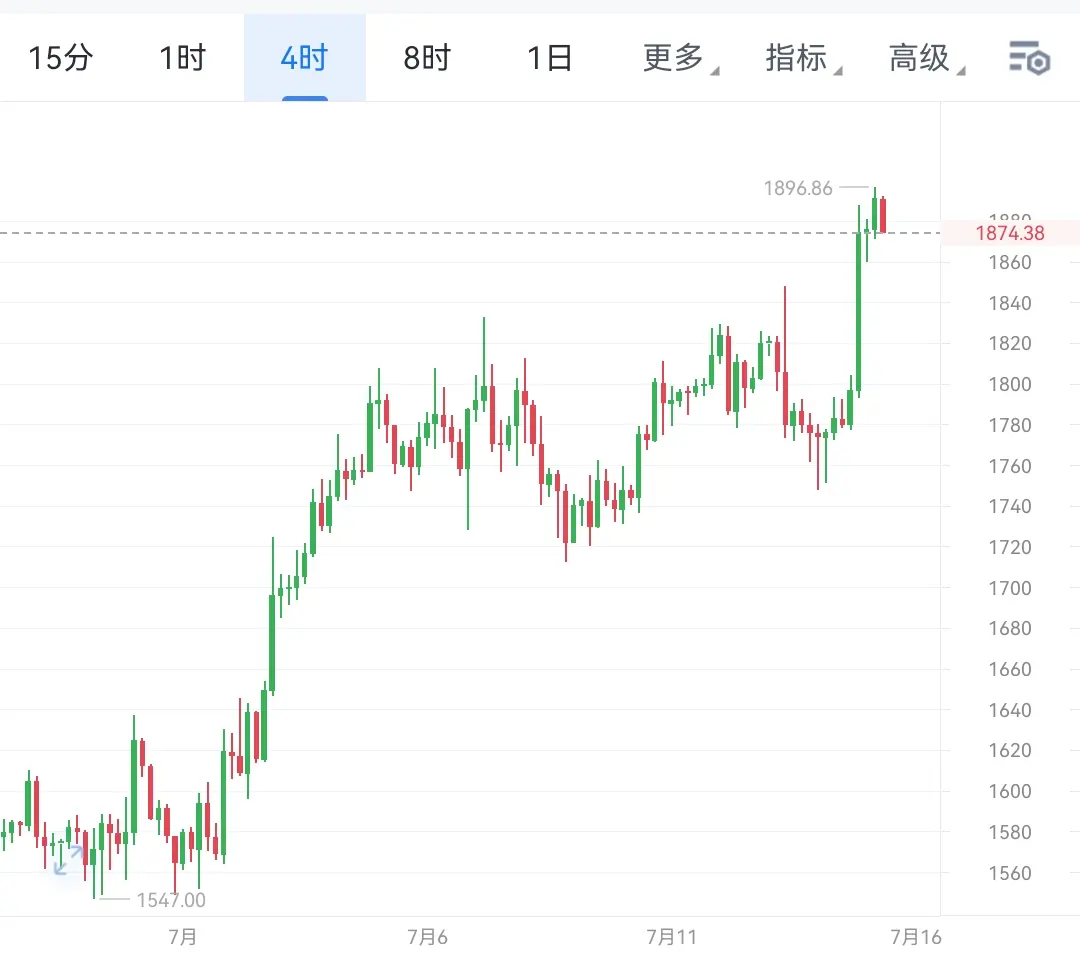Click the current price label 1874.38
The image size is (1080, 955).
1010,233
